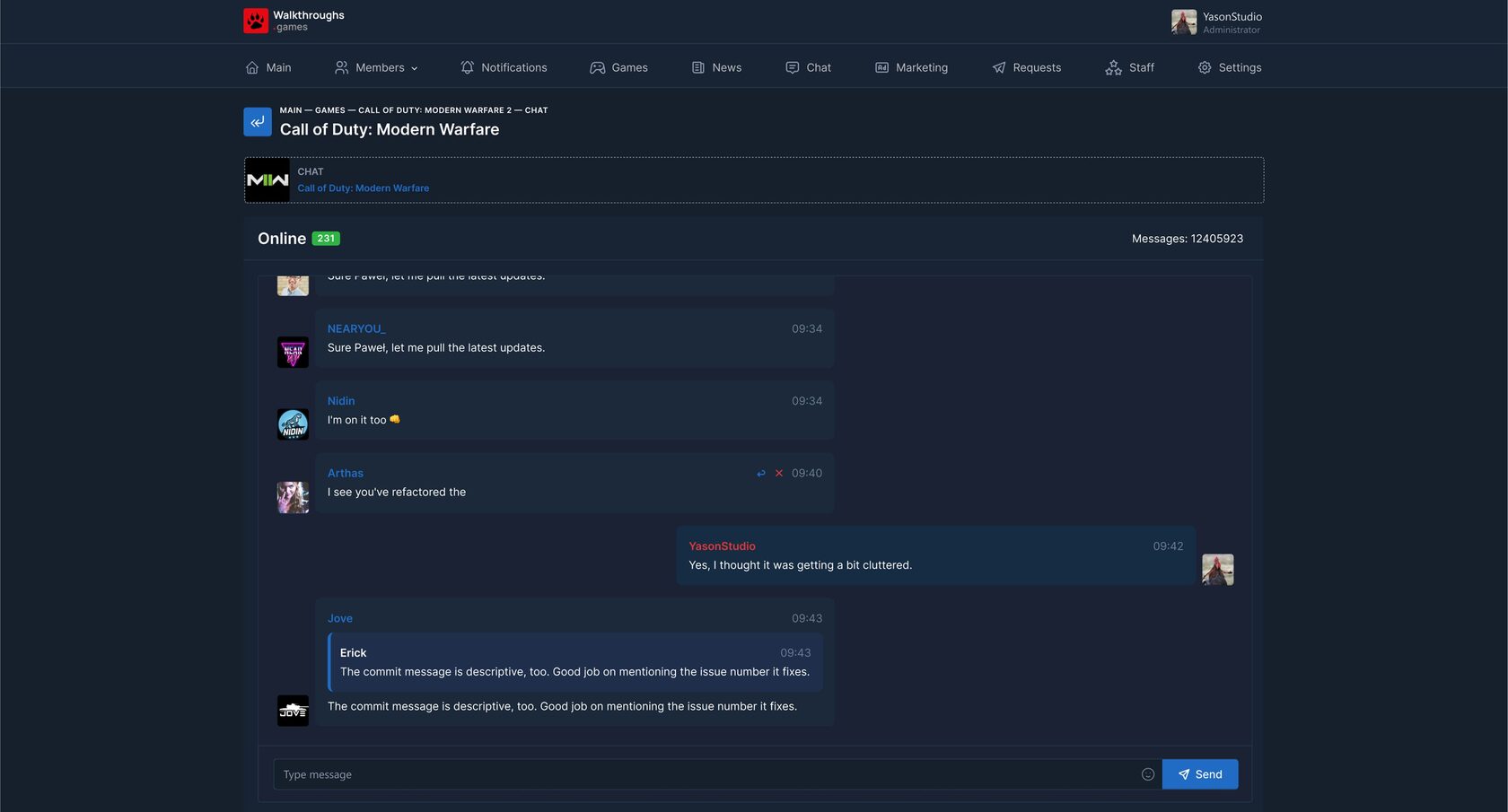Open the Call of Duty: Modern Warfare chat link
Viewport: 1508px width, 812px height.
click(364, 188)
